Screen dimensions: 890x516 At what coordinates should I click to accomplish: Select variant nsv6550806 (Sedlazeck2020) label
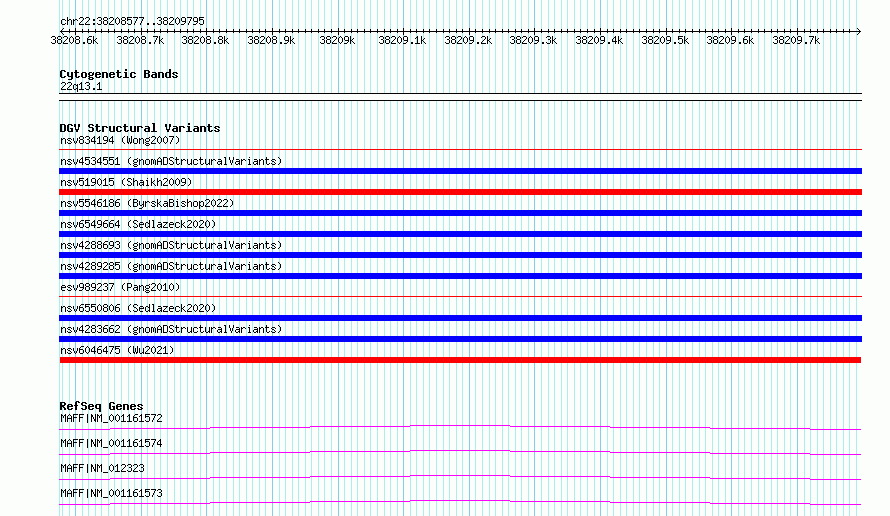tap(138, 308)
